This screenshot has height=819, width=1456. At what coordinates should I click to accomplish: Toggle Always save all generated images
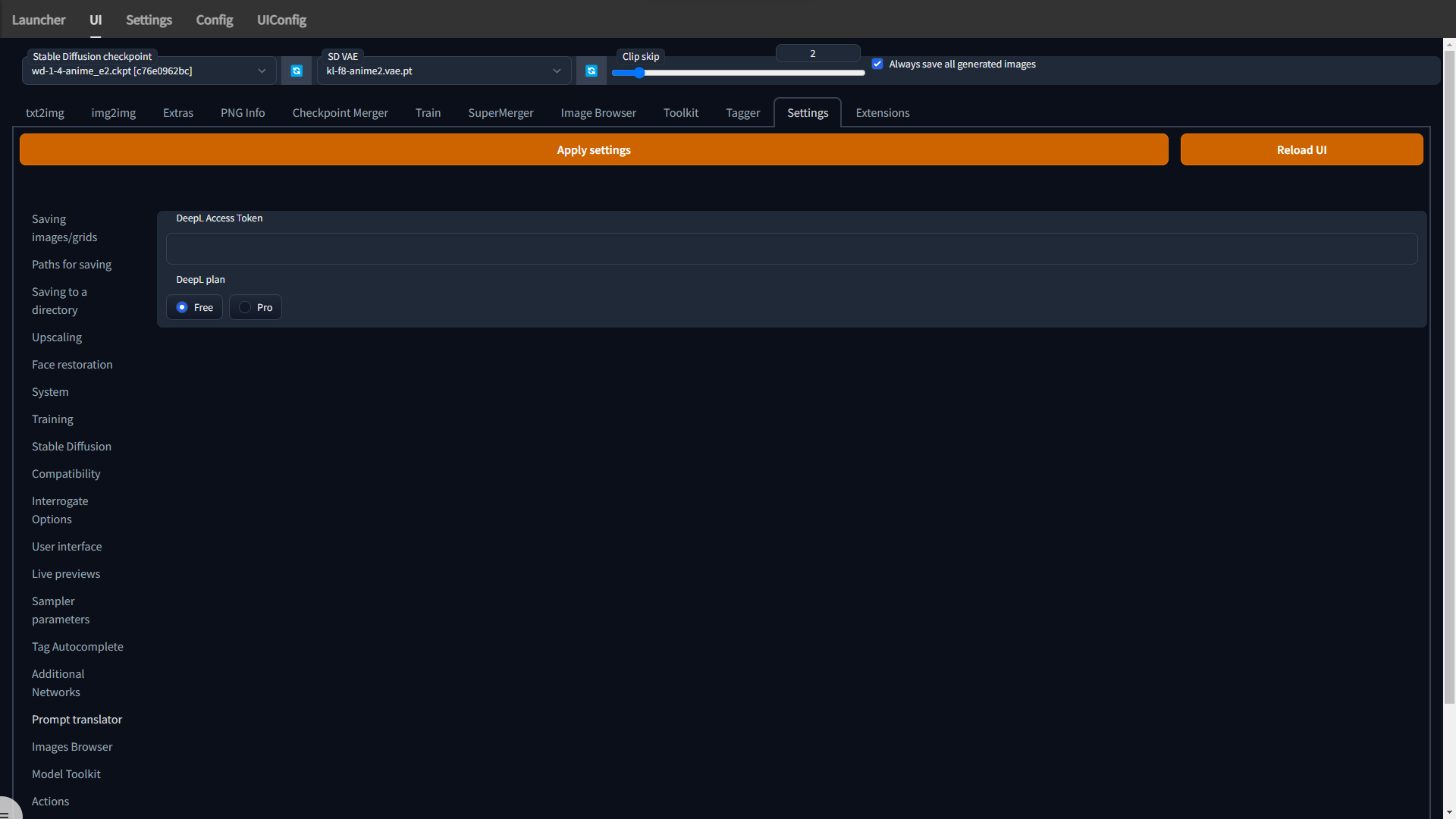(x=877, y=64)
